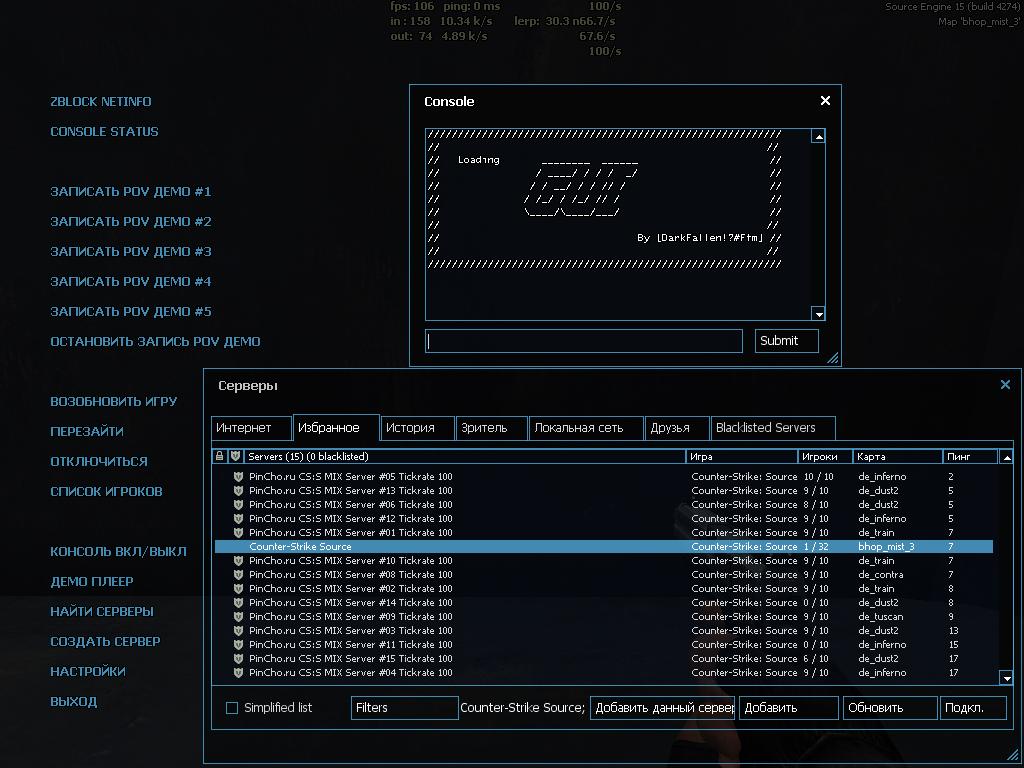Start ЗАПИСАТЬ POV ДЕМО #4
The width and height of the screenshot is (1024, 768).
131,282
